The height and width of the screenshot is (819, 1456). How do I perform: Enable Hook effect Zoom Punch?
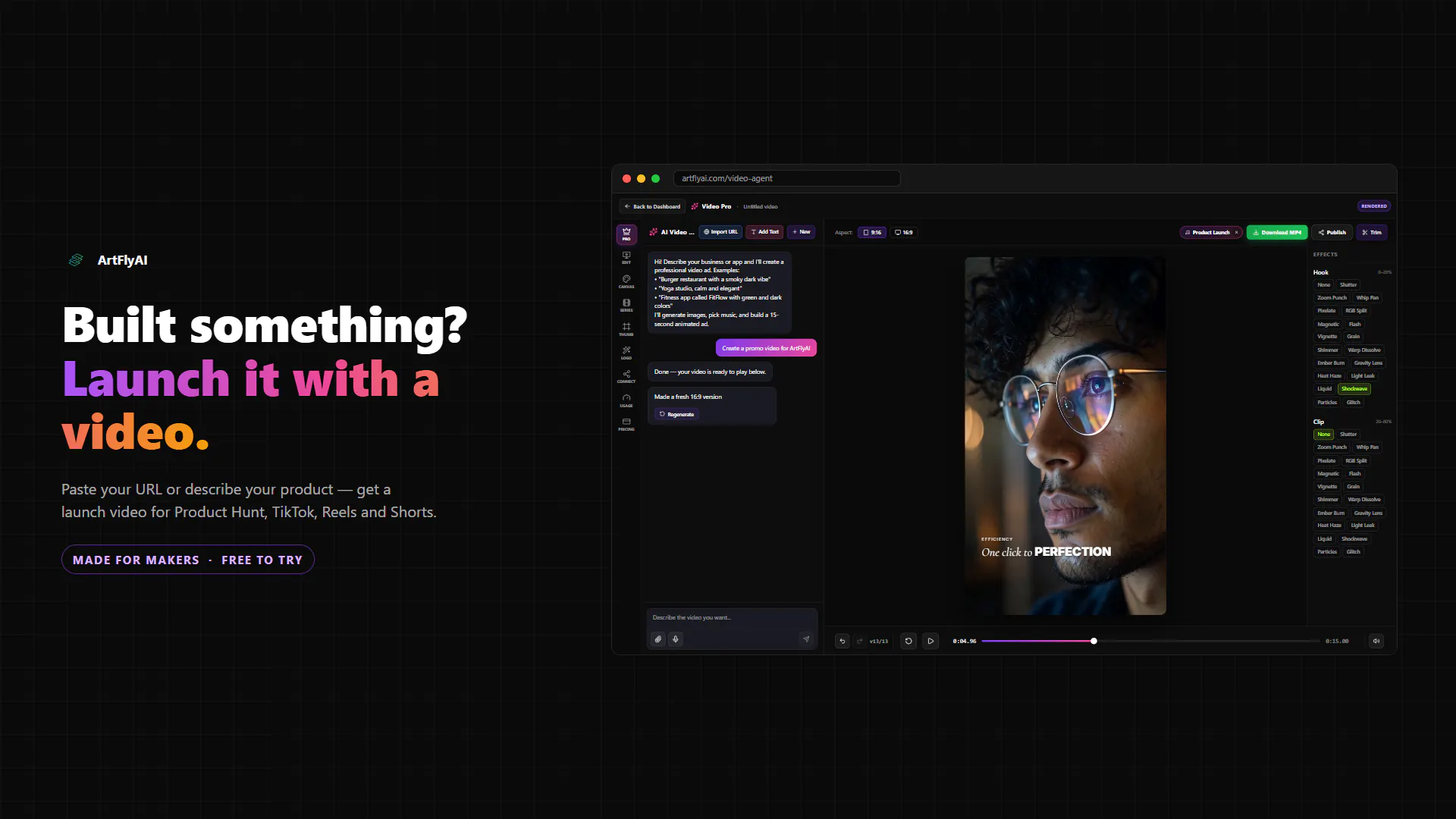click(1332, 298)
